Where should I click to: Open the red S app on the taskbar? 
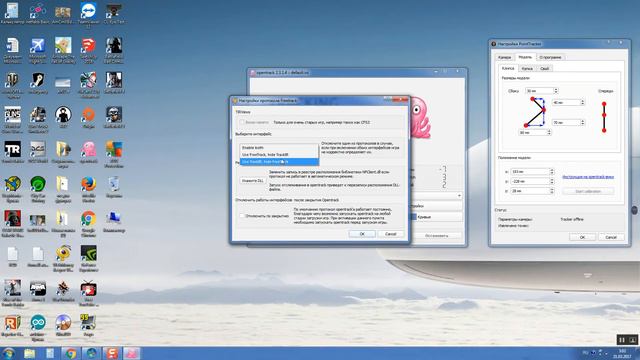coord(111,353)
